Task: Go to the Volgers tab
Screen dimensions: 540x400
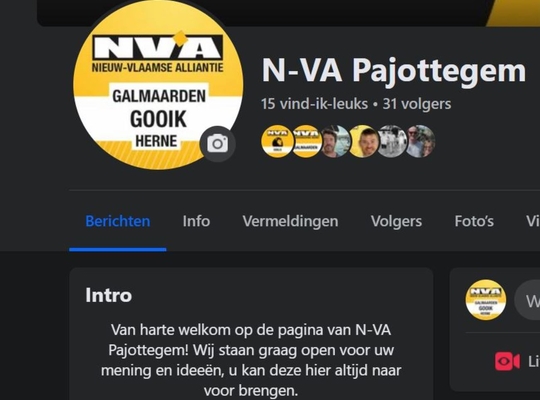Action: [x=396, y=221]
